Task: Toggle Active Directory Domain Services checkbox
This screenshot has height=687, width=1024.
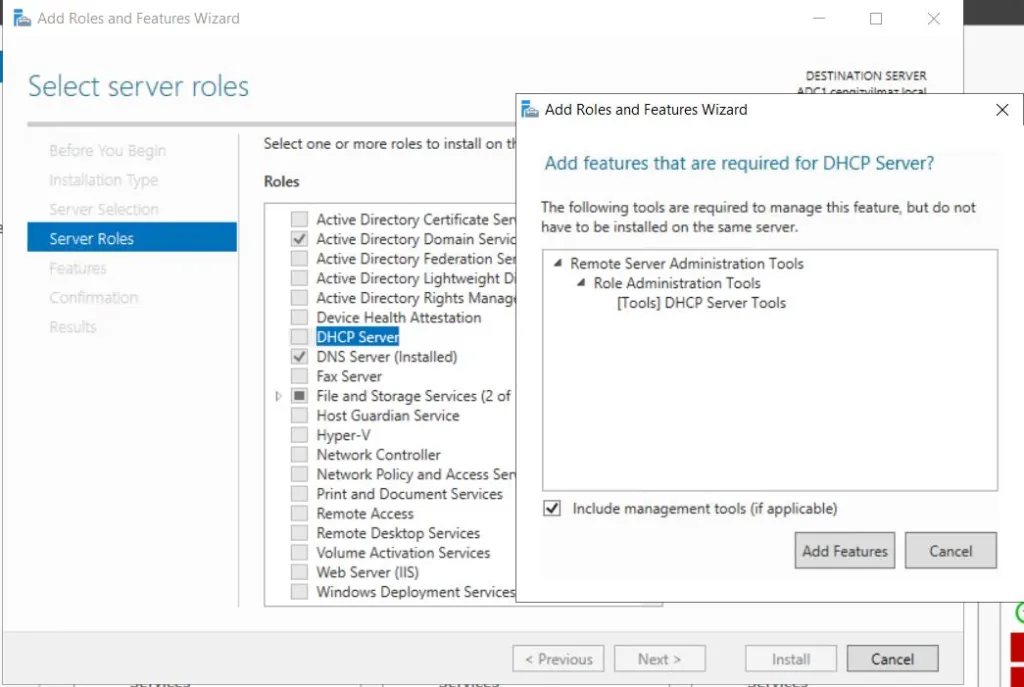Action: (299, 239)
